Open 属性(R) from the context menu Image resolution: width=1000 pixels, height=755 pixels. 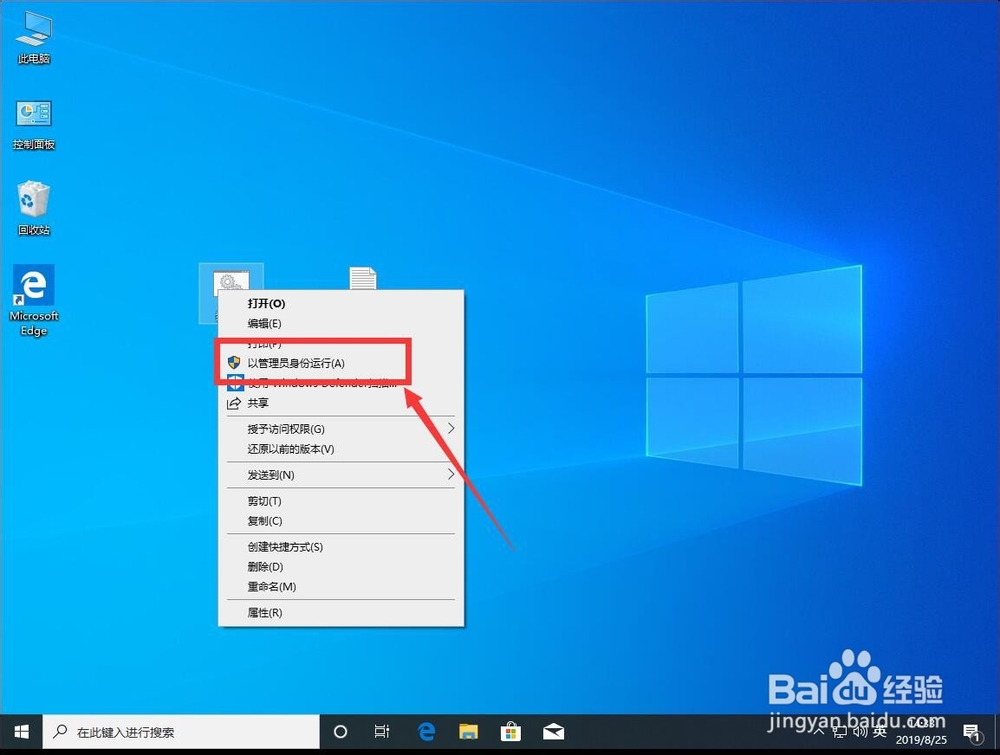341,613
